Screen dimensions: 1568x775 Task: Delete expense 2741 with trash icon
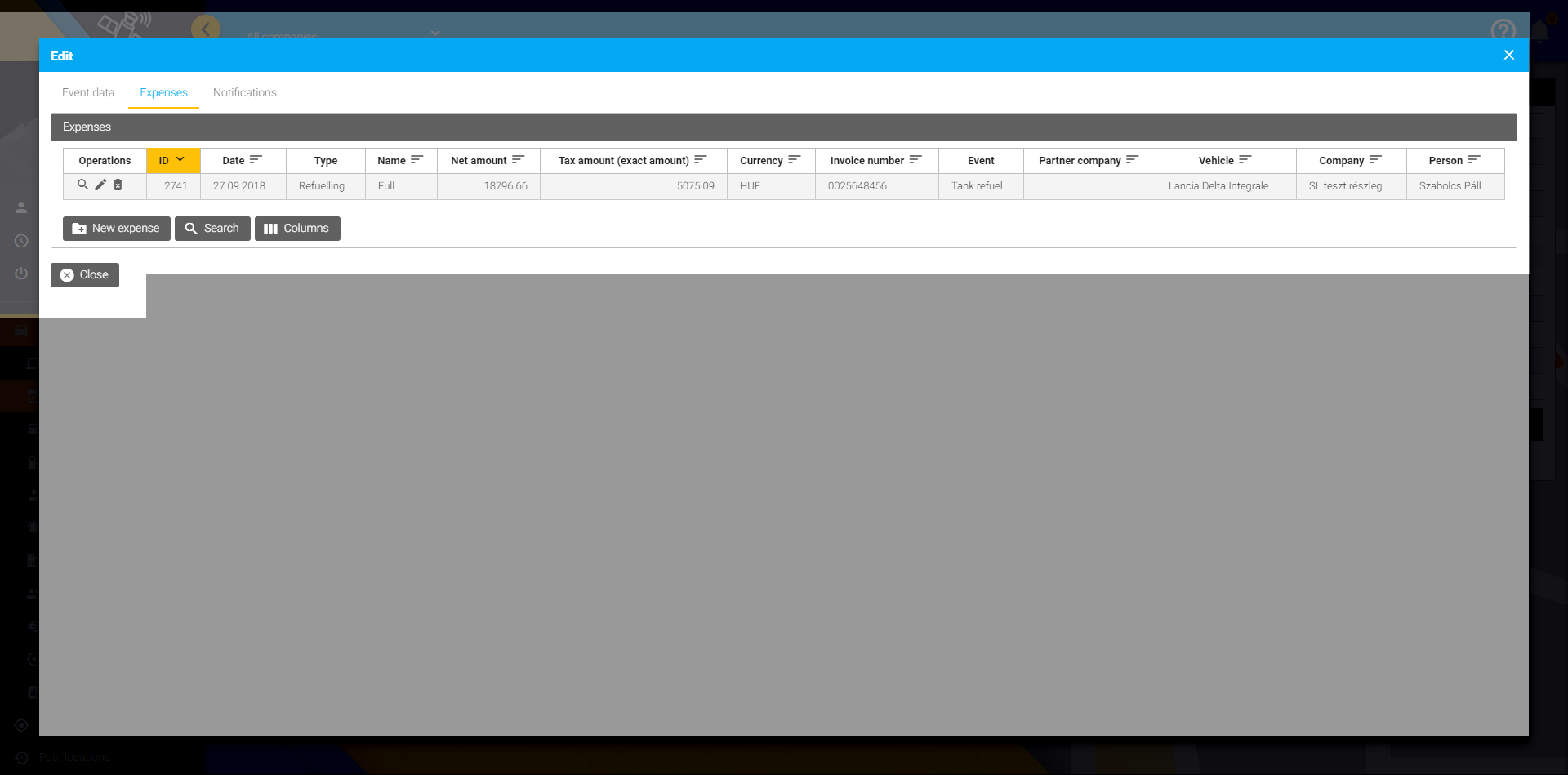pos(118,185)
